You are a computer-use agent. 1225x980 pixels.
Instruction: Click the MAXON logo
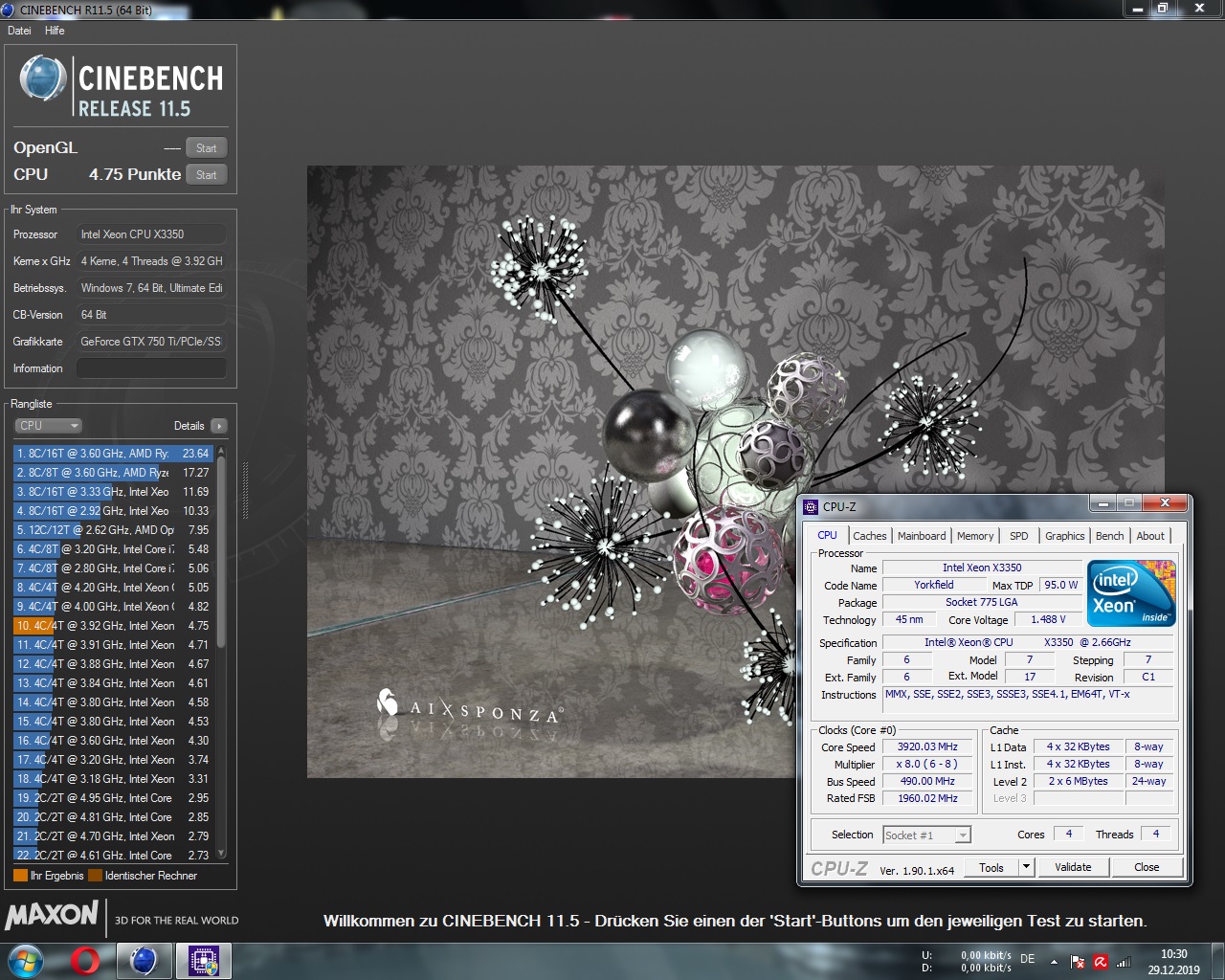pos(52,916)
